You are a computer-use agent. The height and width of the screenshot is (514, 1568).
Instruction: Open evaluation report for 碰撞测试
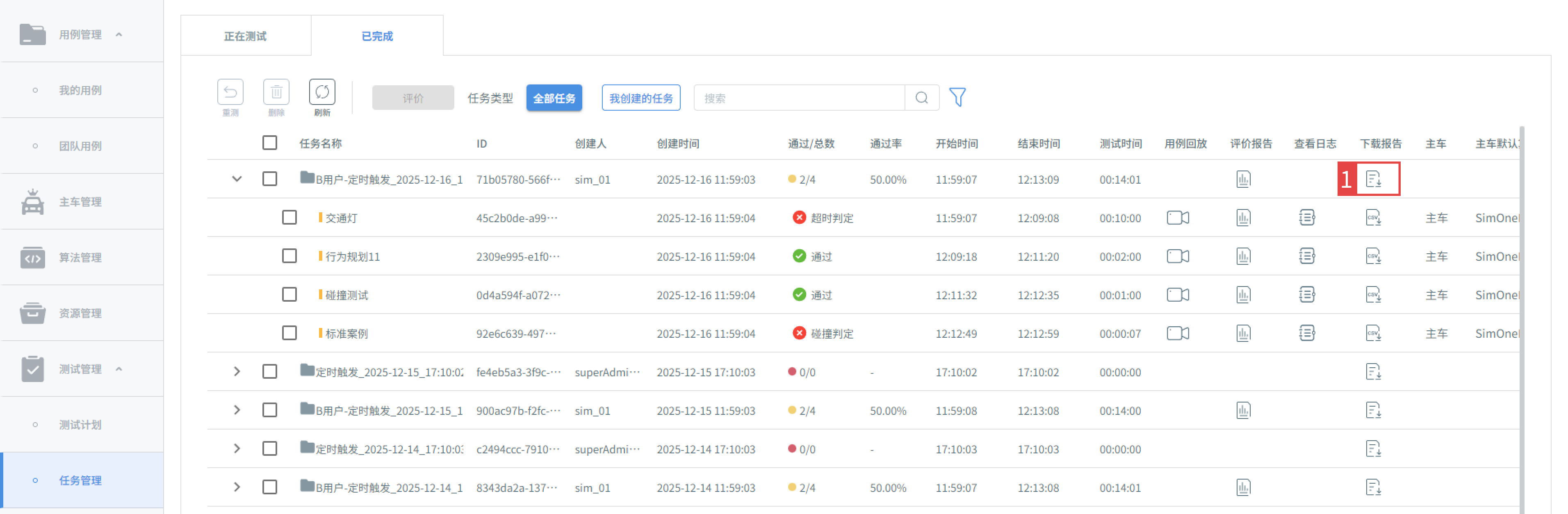point(1243,295)
